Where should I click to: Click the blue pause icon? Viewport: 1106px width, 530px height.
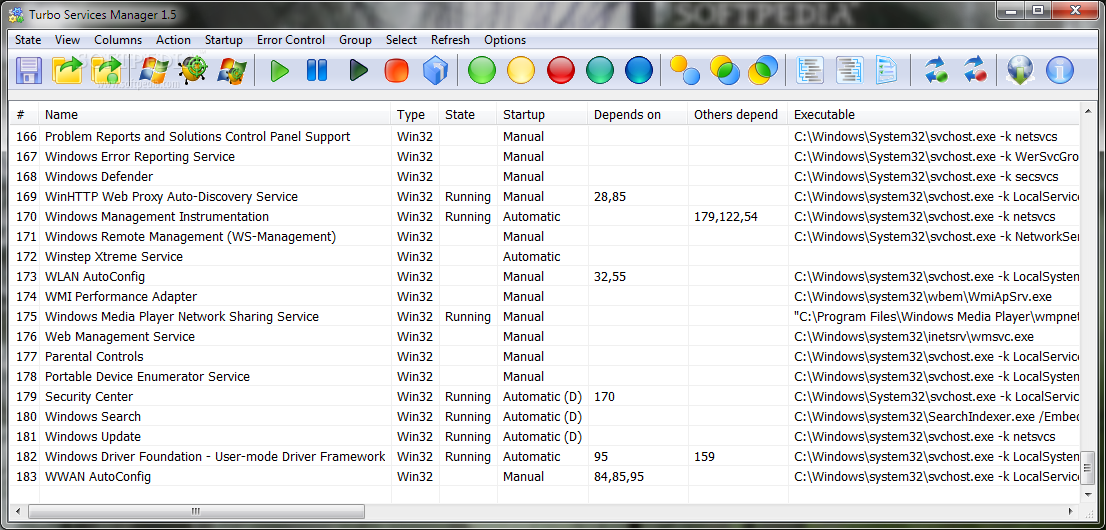tap(317, 70)
